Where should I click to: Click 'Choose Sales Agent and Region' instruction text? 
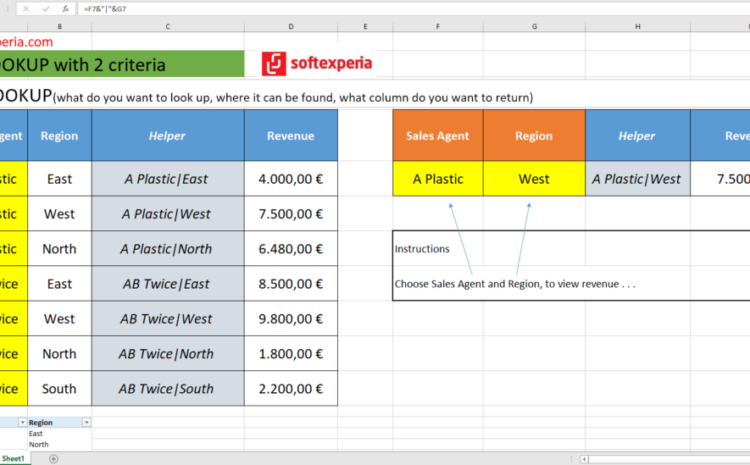point(515,284)
